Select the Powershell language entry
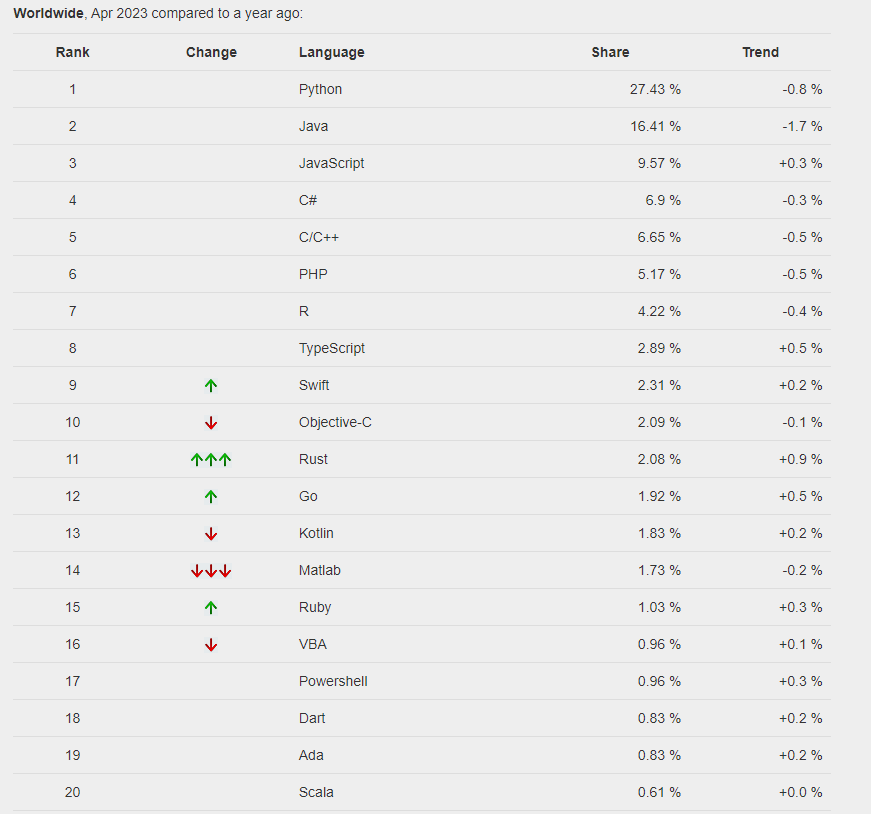 pos(333,681)
